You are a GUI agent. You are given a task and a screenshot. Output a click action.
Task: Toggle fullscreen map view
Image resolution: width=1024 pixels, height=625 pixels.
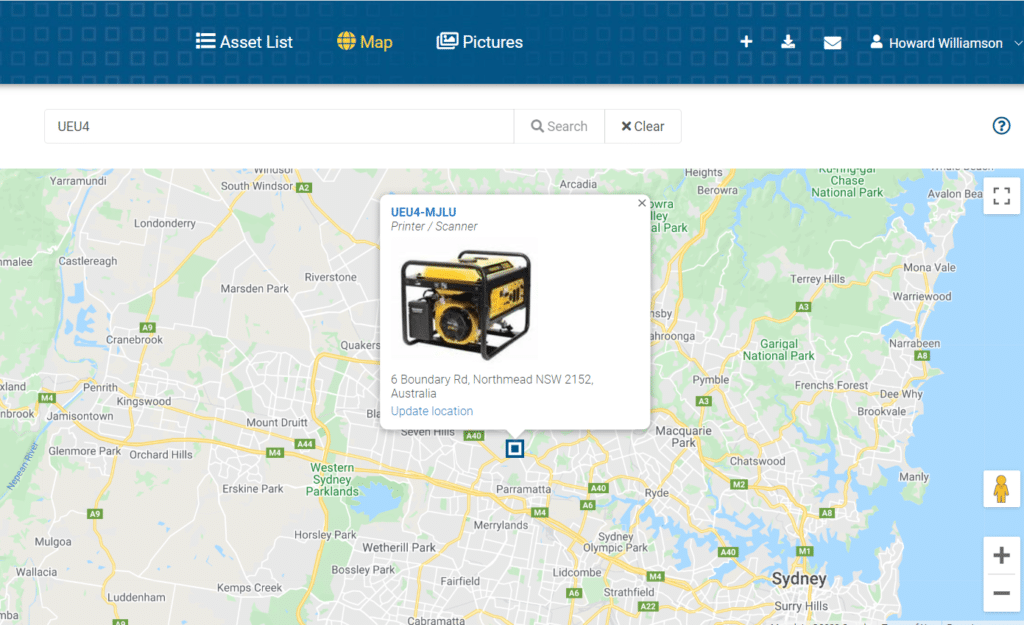[x=1001, y=196]
